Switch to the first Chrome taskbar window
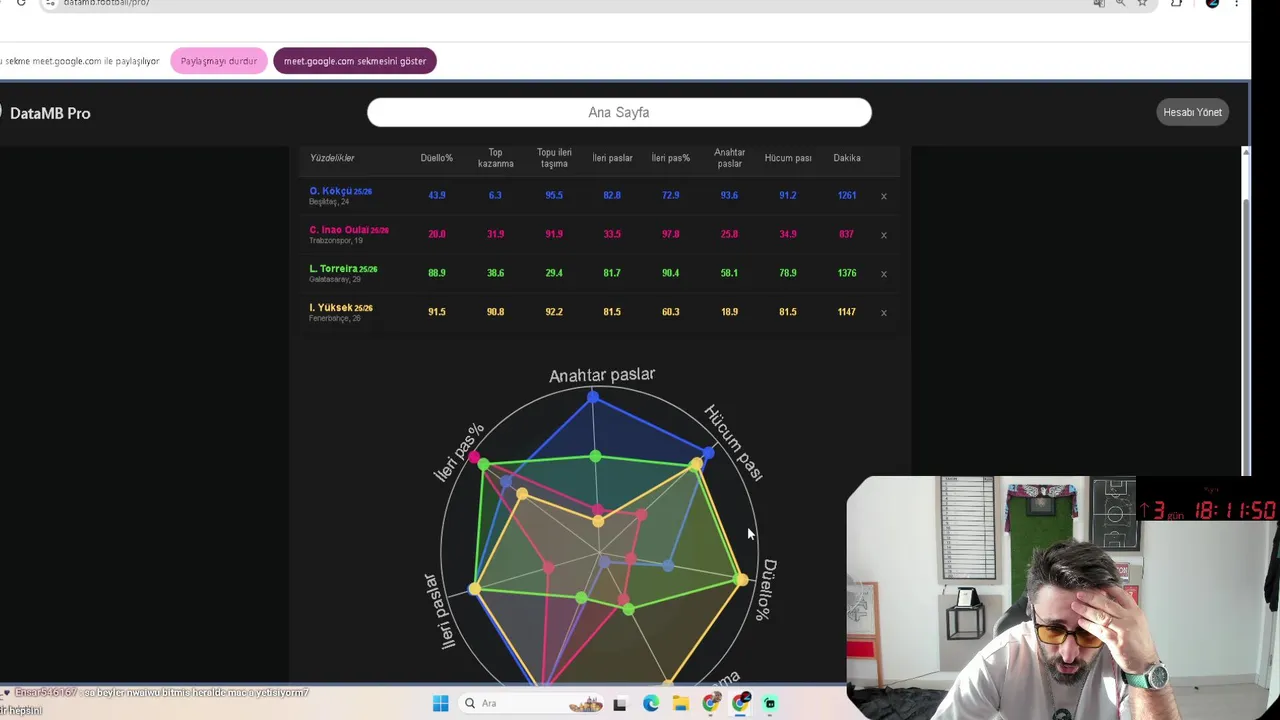Screen dimensions: 1280x720 click(x=710, y=704)
